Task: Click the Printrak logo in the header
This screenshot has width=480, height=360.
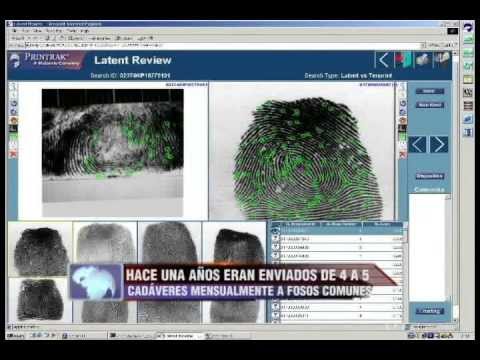Action: [x=47, y=60]
